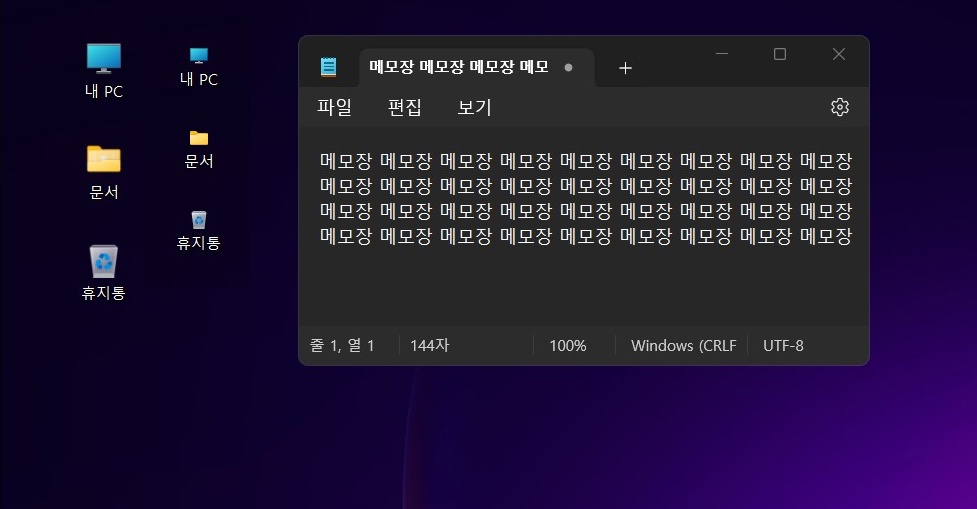Add a new tab with the plus button

(x=625, y=68)
